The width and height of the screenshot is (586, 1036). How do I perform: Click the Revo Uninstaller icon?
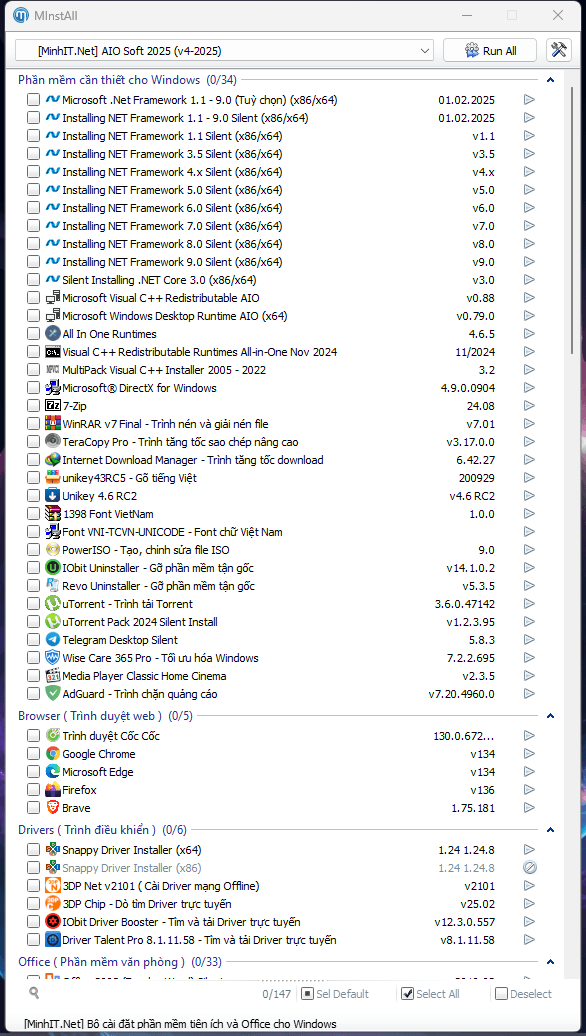point(53,585)
